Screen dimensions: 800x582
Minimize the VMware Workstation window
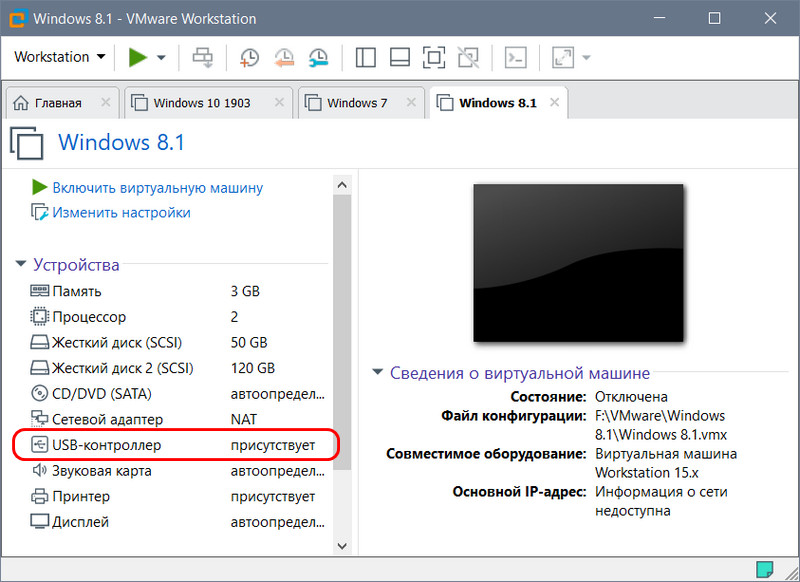point(659,18)
